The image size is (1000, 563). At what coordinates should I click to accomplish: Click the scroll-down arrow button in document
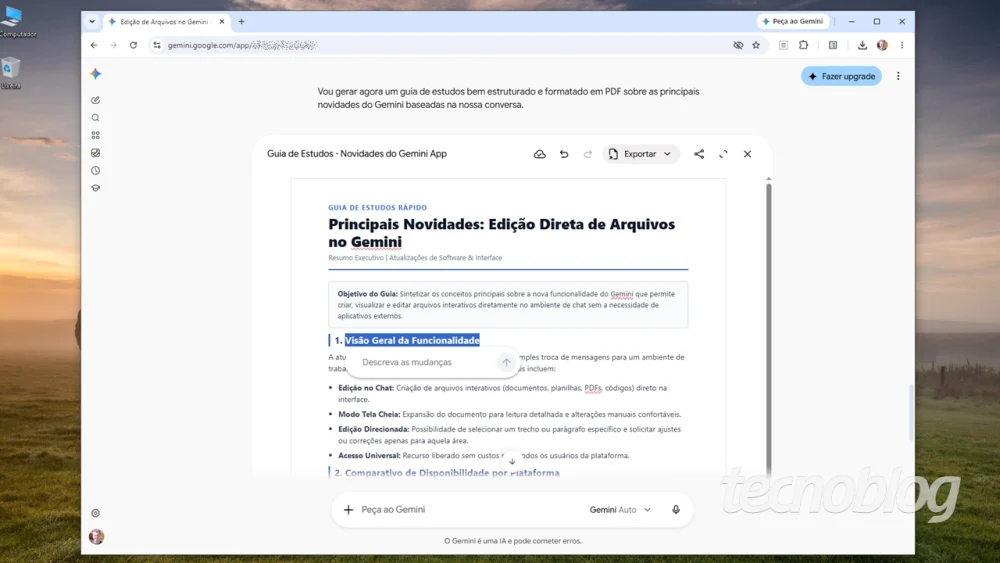[512, 461]
